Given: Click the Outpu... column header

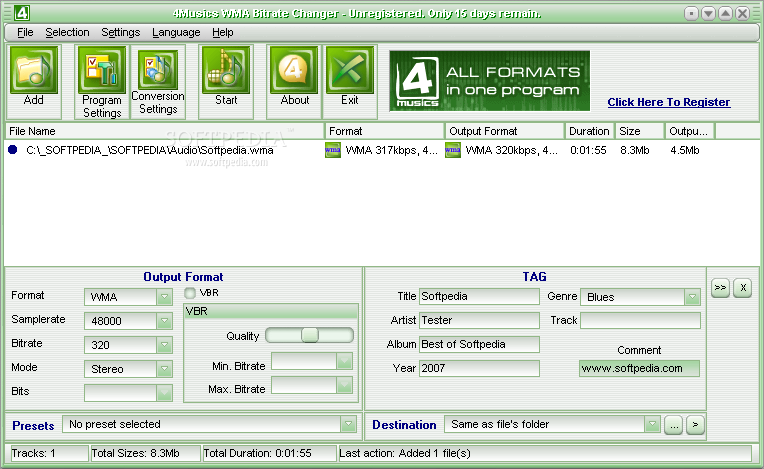Looking at the screenshot, I should [x=690, y=131].
